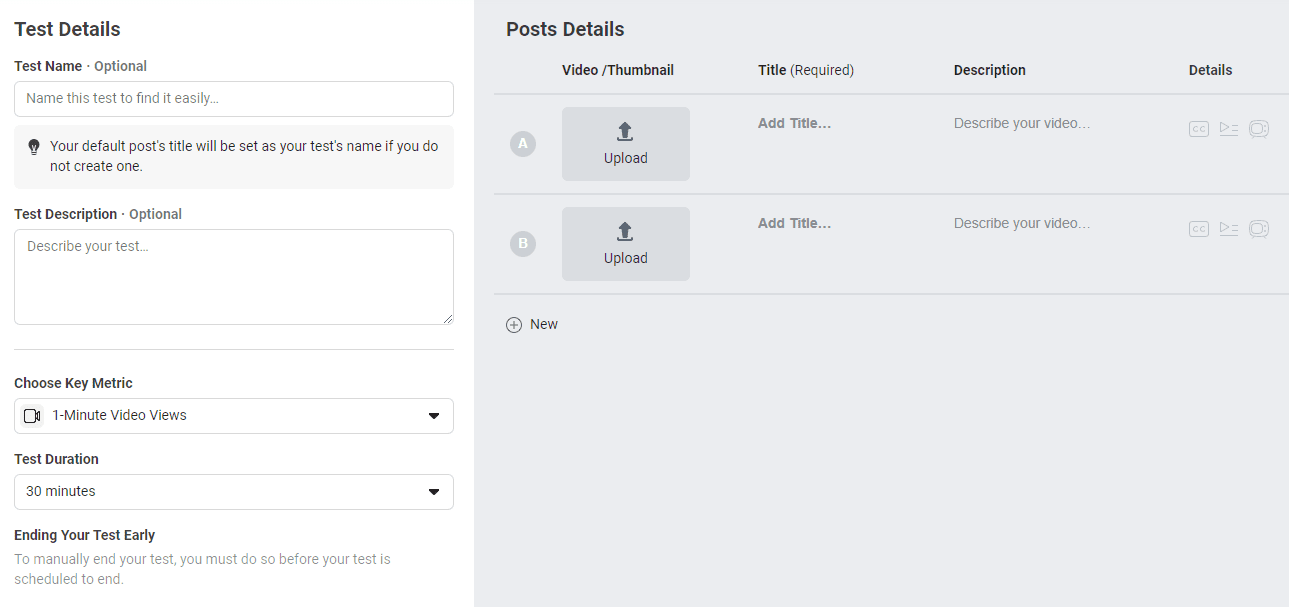Click the closed captions icon for post A

pyautogui.click(x=1199, y=129)
